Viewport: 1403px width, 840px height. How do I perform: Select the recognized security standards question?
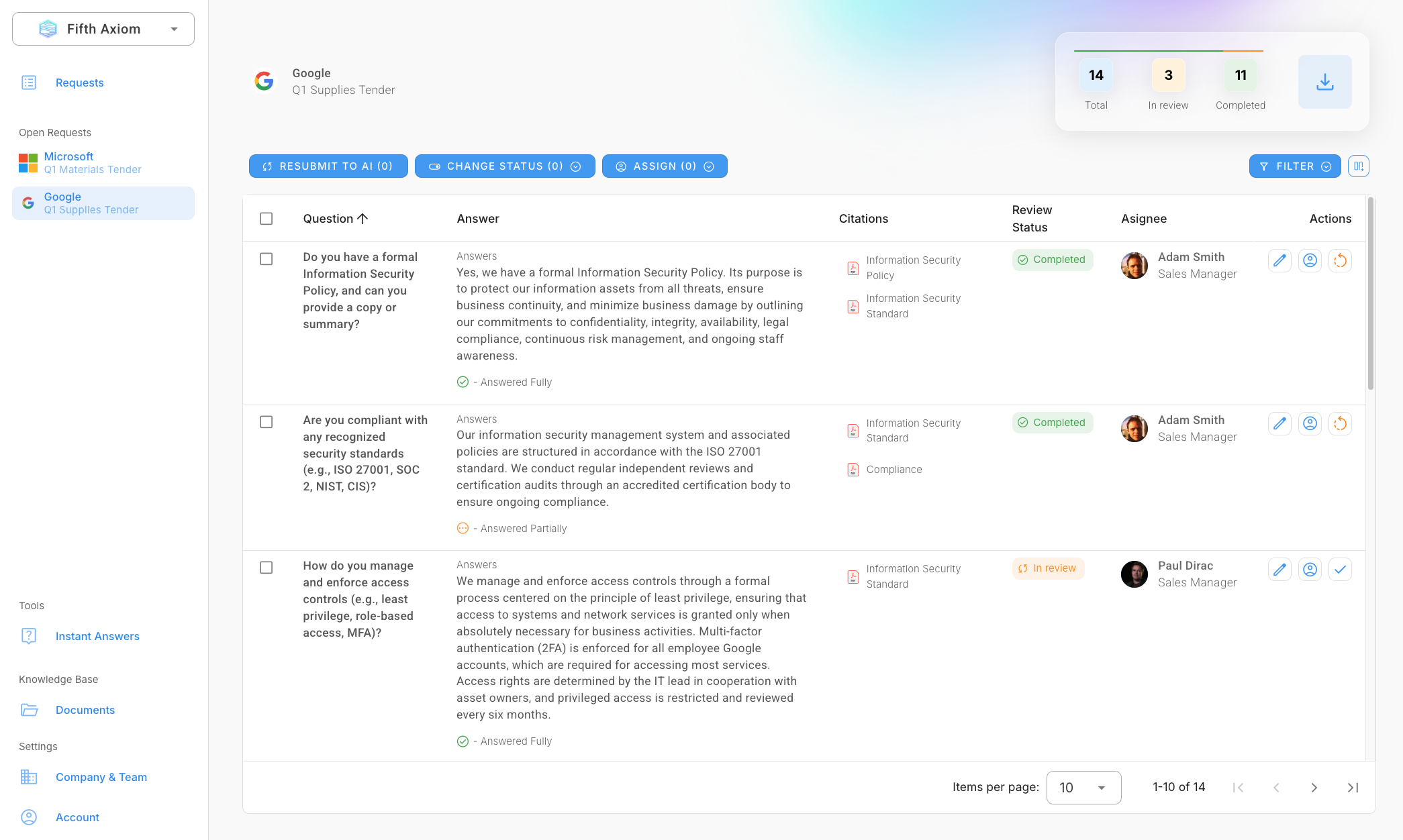[x=267, y=422]
